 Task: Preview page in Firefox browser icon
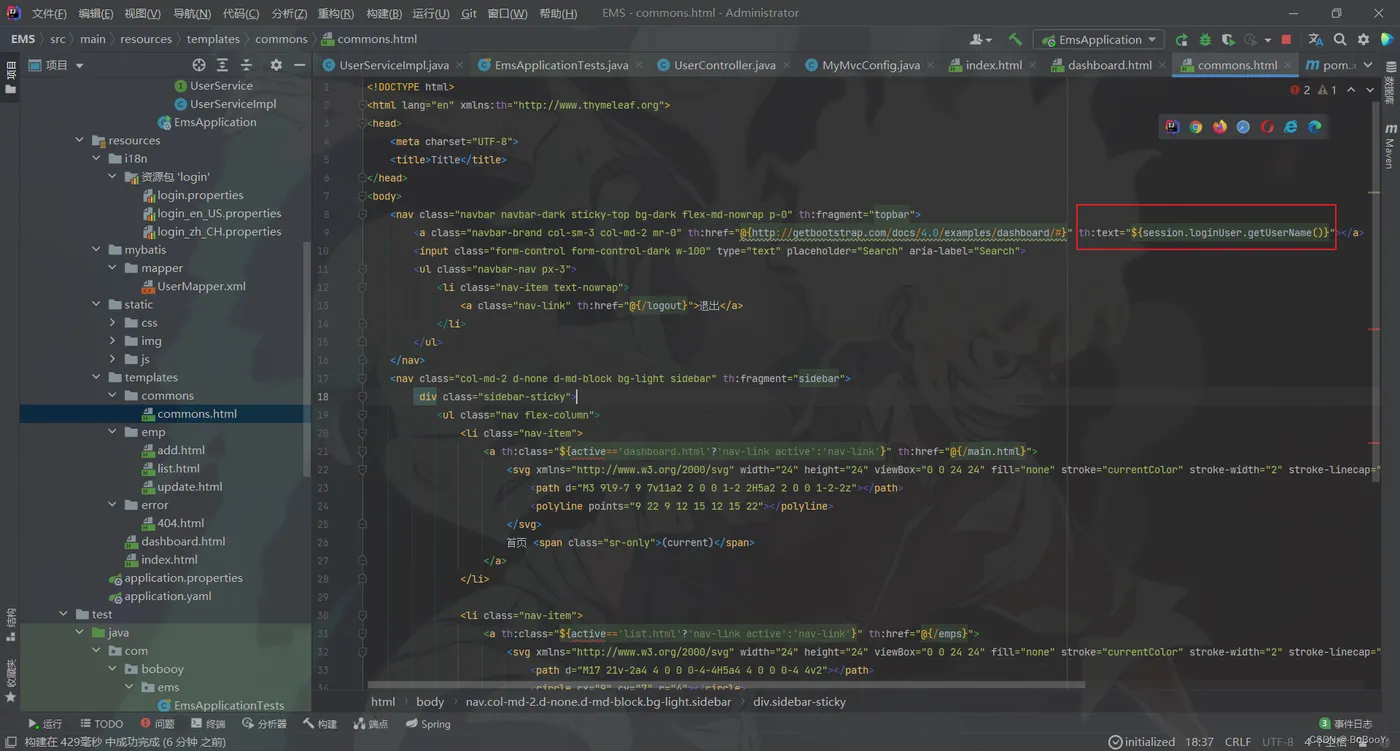click(x=1220, y=127)
